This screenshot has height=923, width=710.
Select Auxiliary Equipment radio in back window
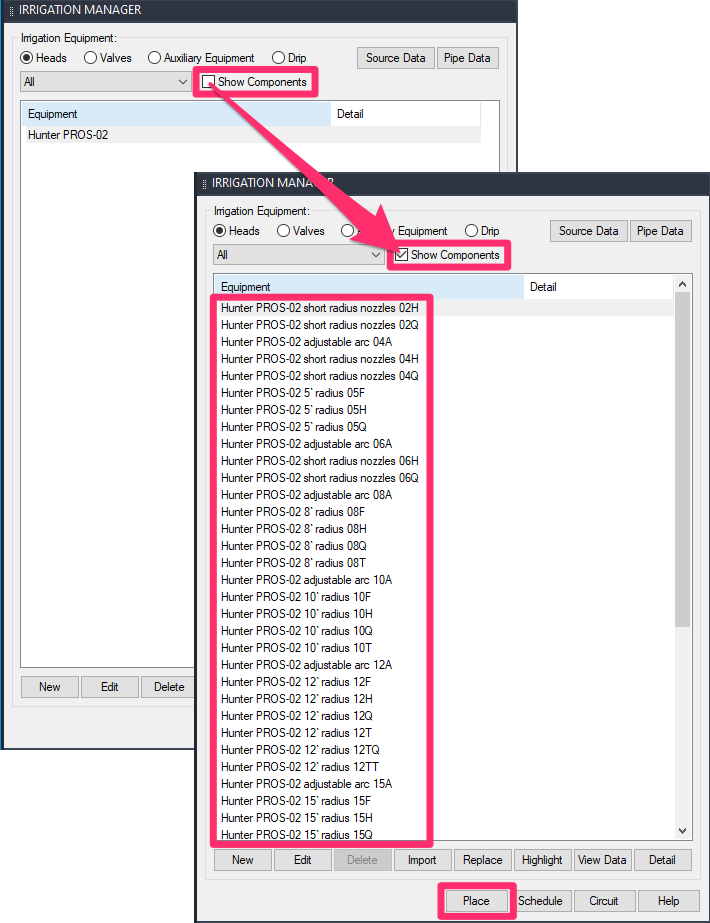pyautogui.click(x=154, y=58)
